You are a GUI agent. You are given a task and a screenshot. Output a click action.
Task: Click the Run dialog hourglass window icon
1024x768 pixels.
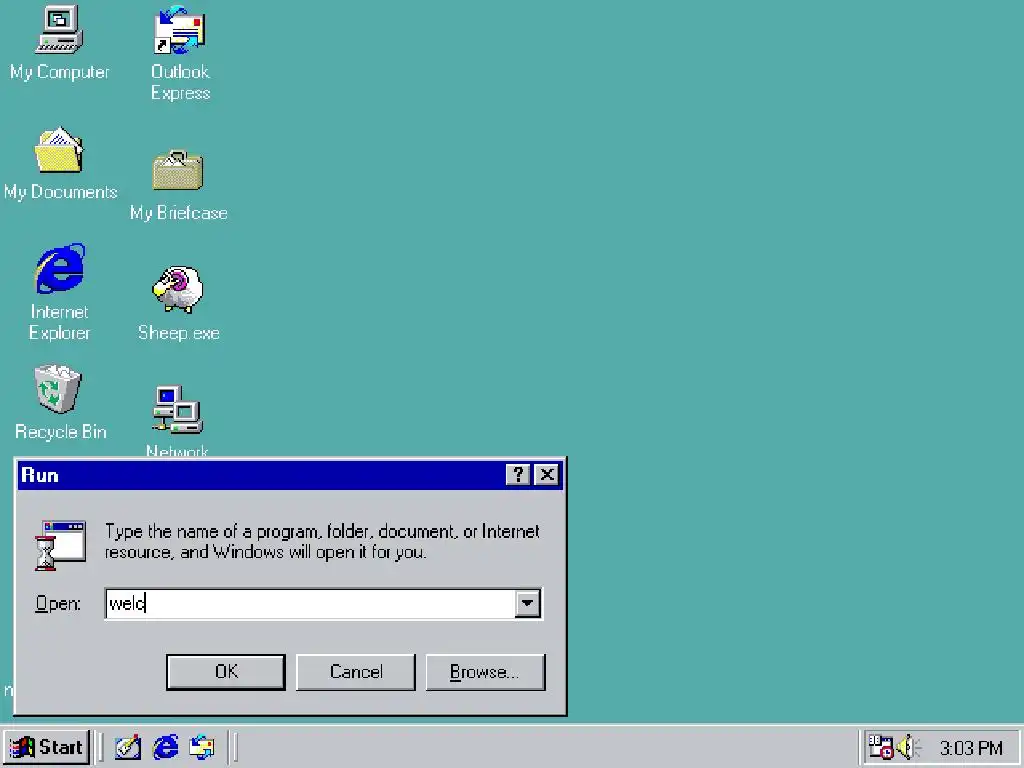[61, 545]
